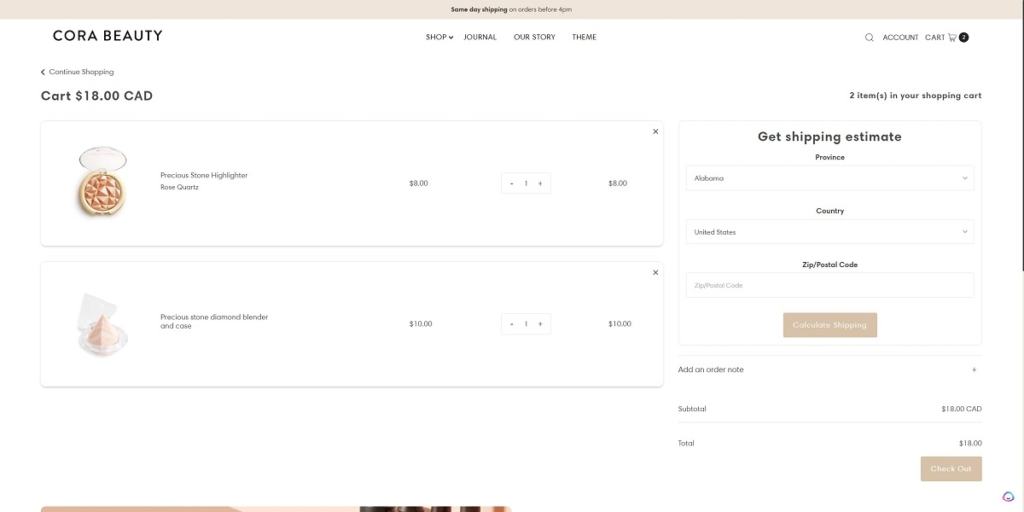Image resolution: width=1024 pixels, height=512 pixels.
Task: Open the shopping cart bag icon
Action: (x=952, y=37)
